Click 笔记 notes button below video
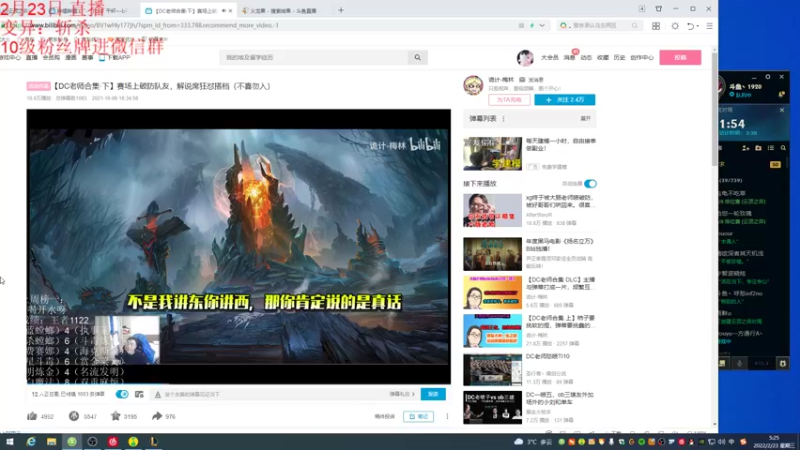Viewport: 800px width, 450px height. [418, 416]
